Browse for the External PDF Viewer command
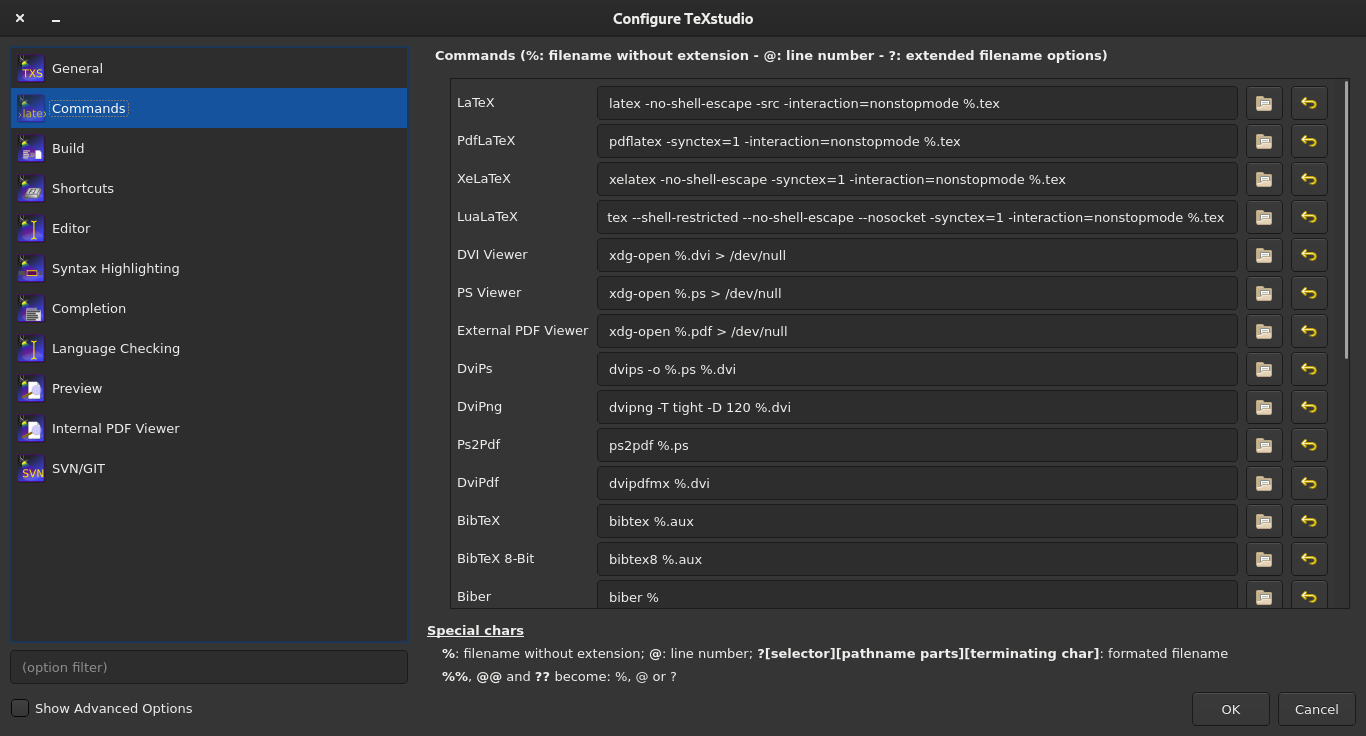Viewport: 1366px width, 736px height. point(1264,331)
